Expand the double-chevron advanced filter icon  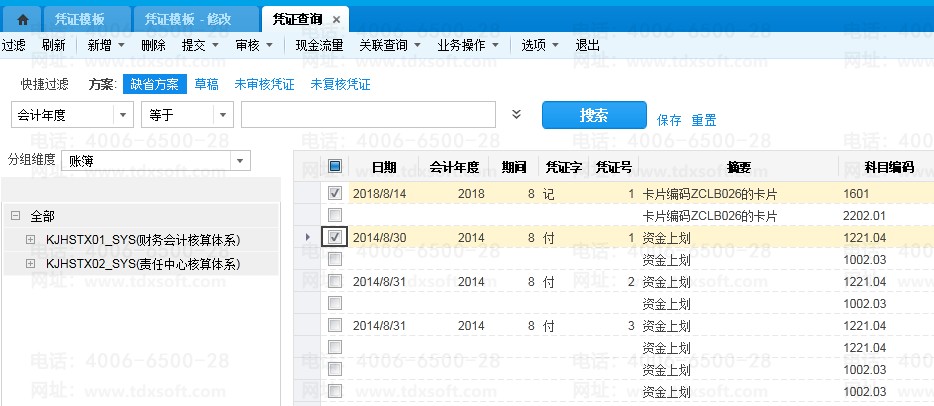516,115
